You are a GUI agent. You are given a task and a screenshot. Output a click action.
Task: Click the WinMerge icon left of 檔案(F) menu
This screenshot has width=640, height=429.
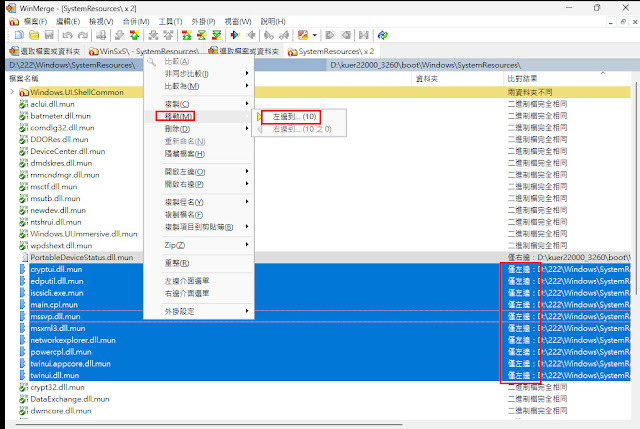point(14,22)
